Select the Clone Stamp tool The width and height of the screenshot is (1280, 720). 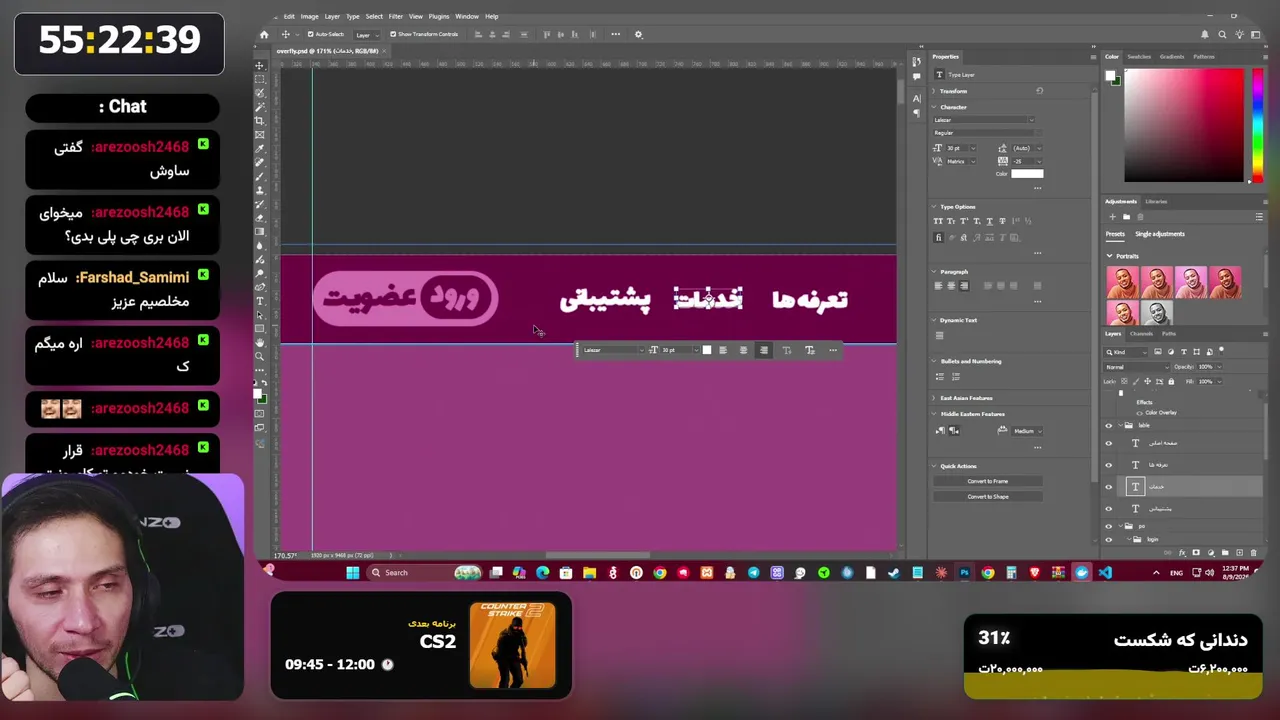point(260,190)
